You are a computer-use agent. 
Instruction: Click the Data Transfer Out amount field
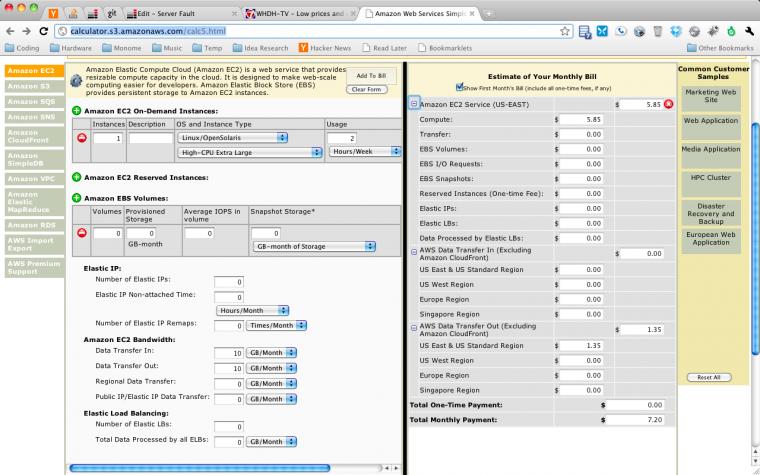pyautogui.click(x=229, y=368)
